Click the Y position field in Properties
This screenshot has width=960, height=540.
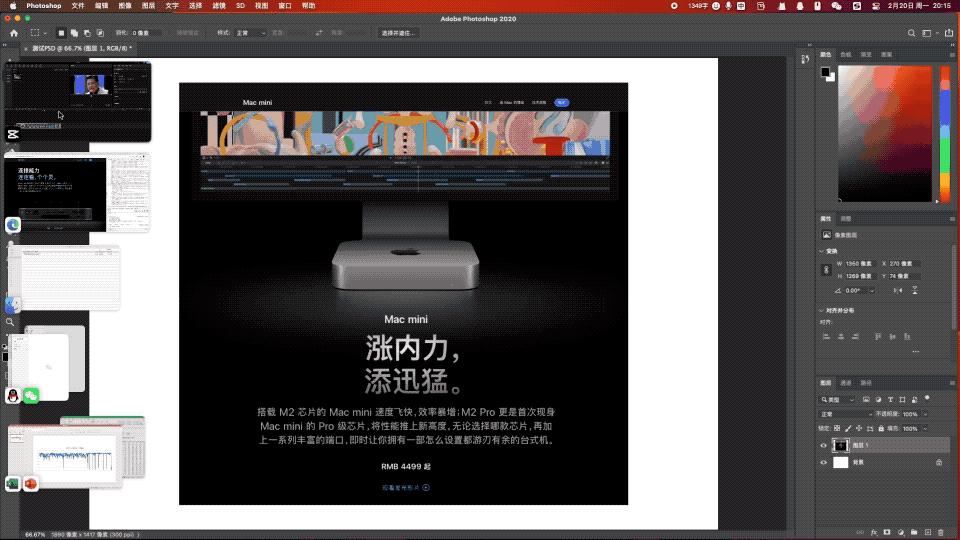904,276
